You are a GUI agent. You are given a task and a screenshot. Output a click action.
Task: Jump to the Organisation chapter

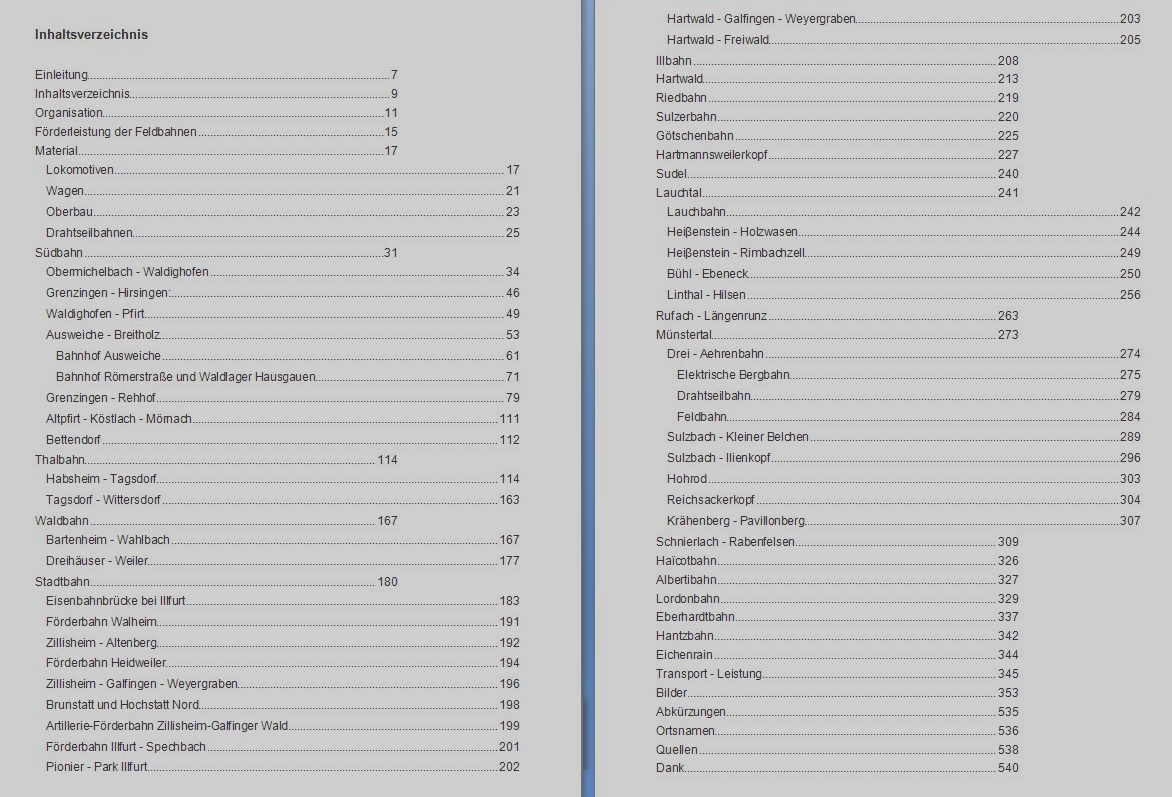point(69,113)
